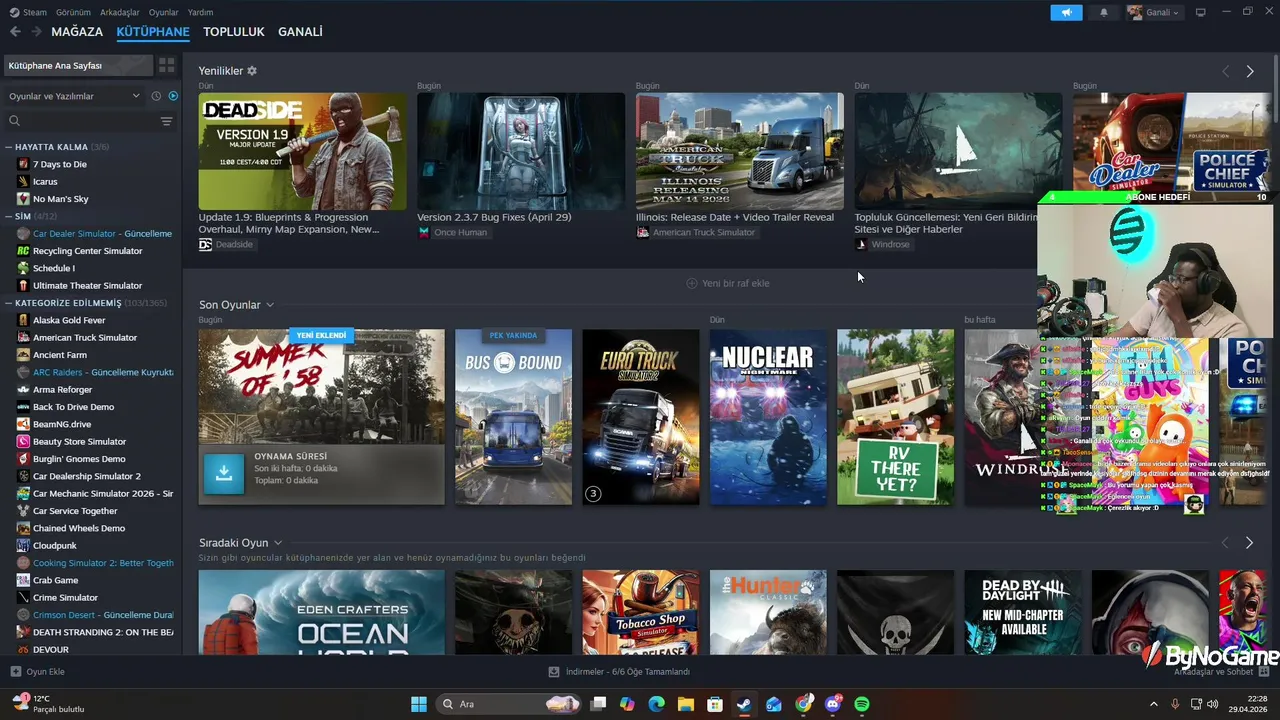
Task: Expand the Son Oyunlar shelf dropdown
Action: coord(270,305)
